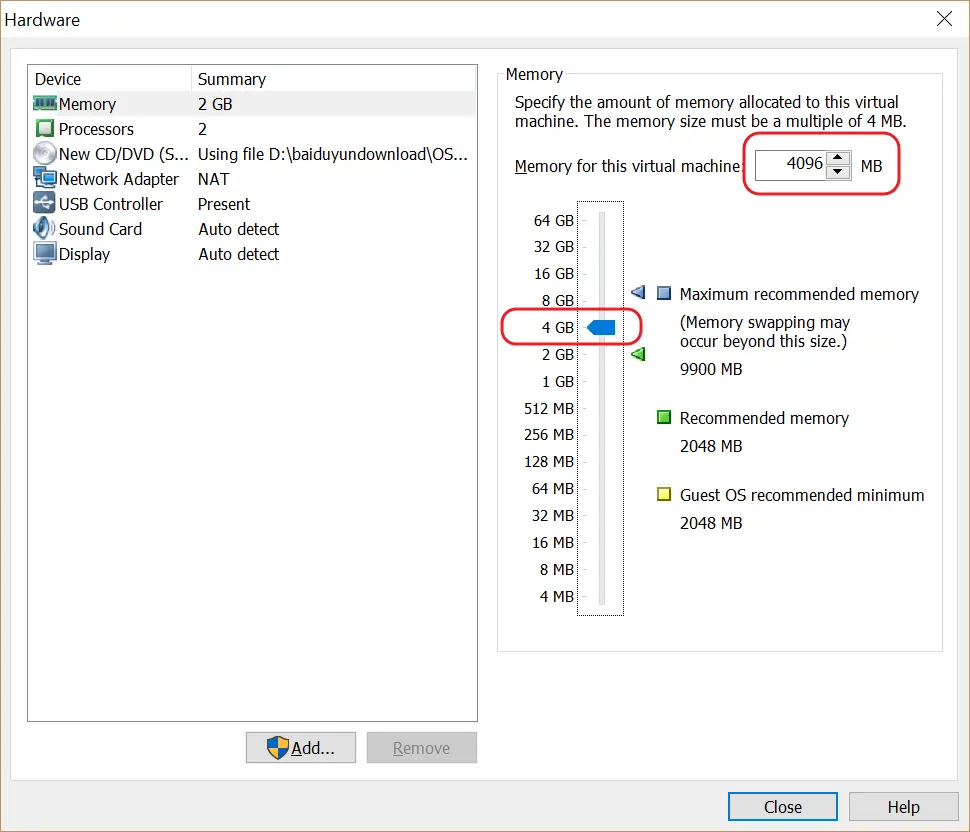The height and width of the screenshot is (832, 970).
Task: Open the New CD/DVD device entry
Action: (x=45, y=153)
